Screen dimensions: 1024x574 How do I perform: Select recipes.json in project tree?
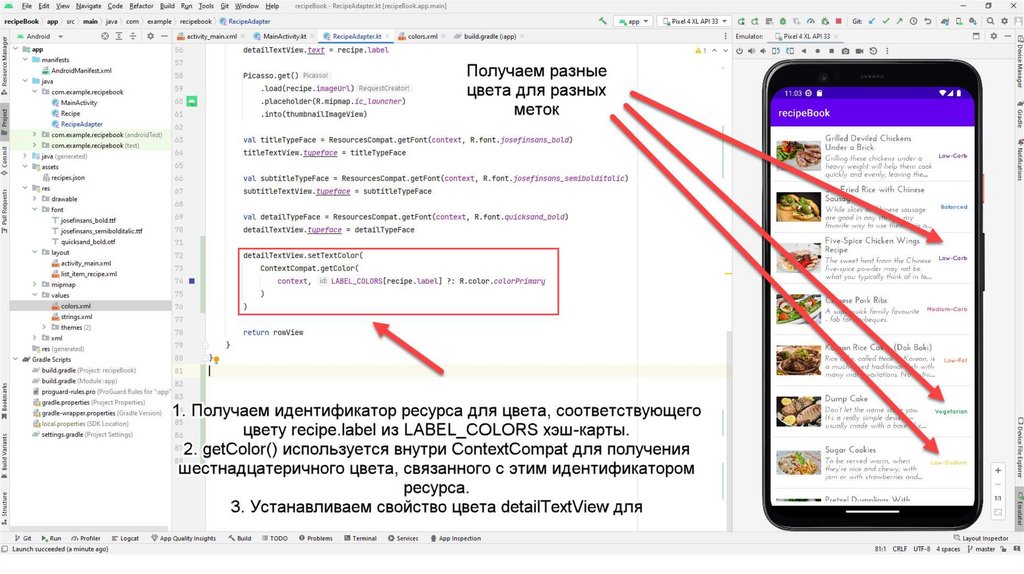[68, 178]
